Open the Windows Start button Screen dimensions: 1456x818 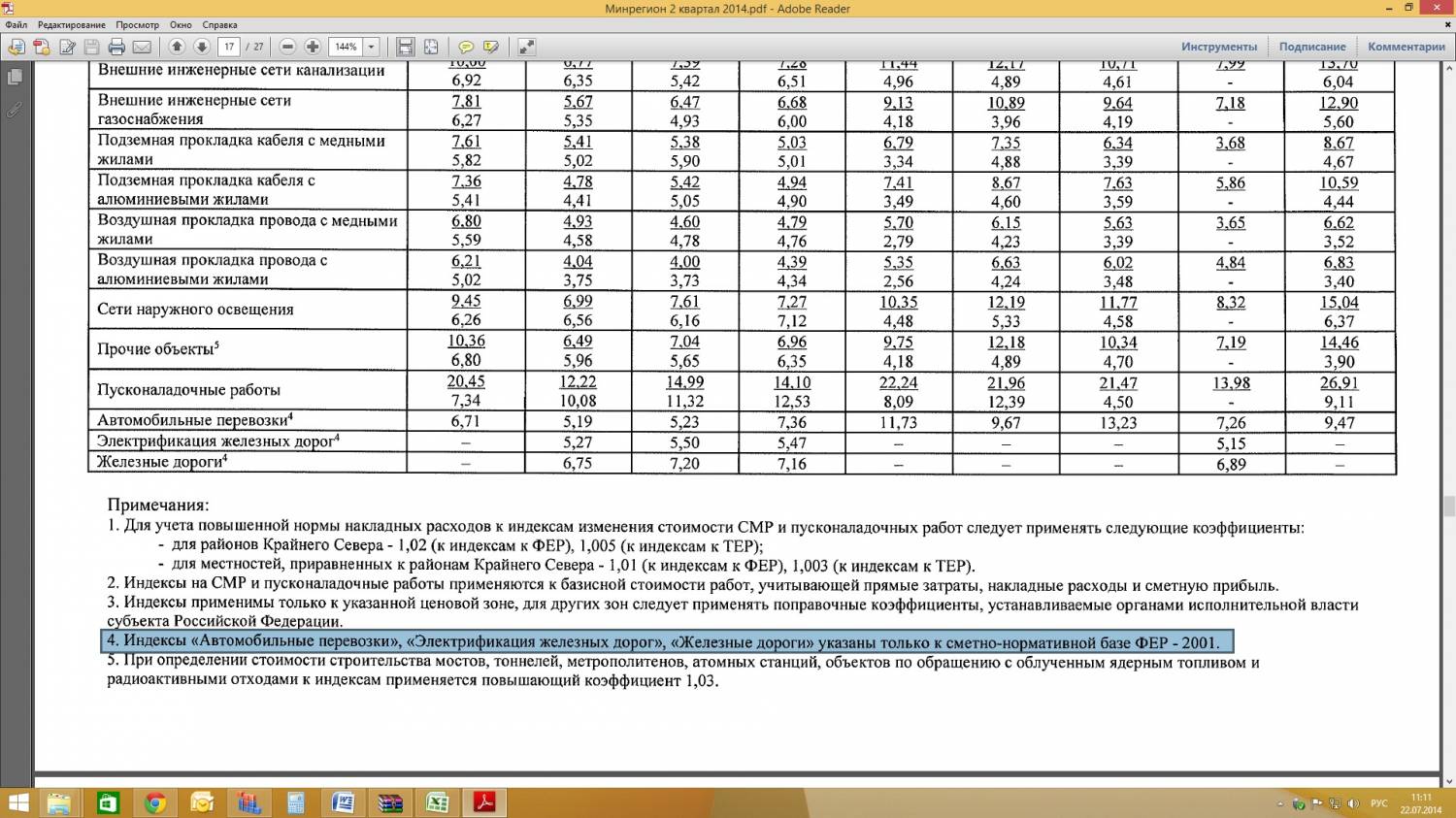point(17,802)
